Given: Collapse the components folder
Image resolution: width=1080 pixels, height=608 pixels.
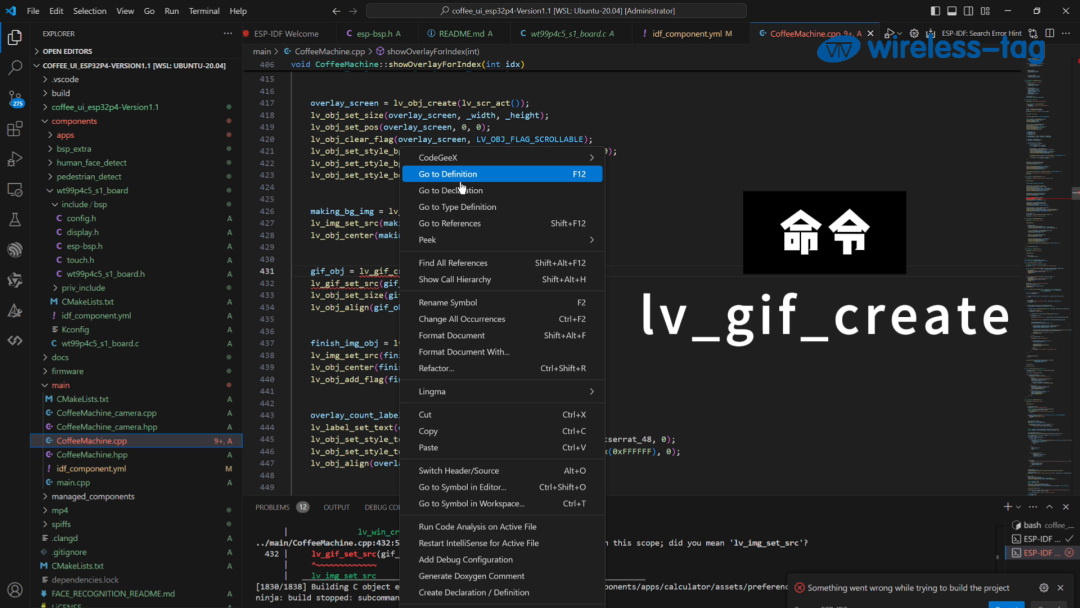Looking at the screenshot, I should [74, 121].
